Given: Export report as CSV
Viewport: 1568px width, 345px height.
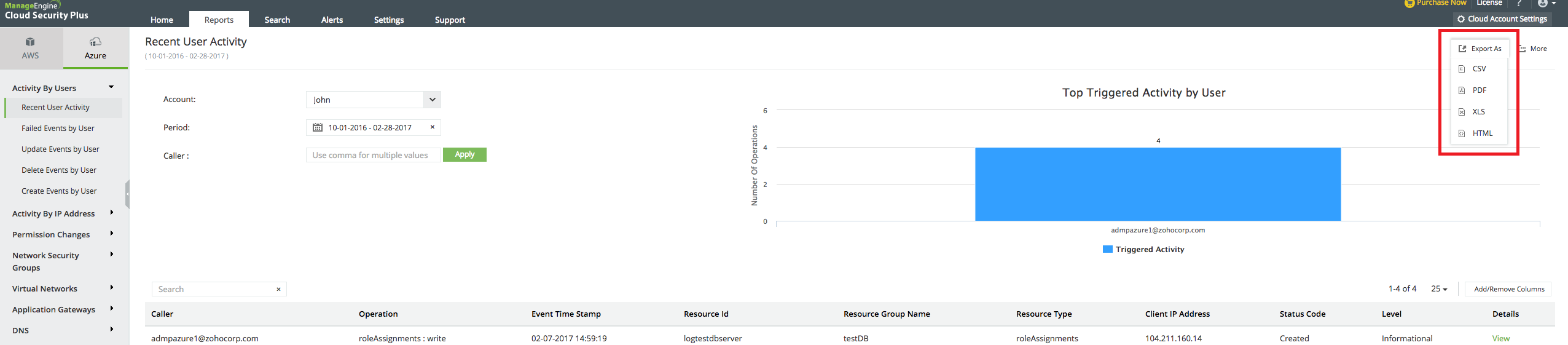Looking at the screenshot, I should (1479, 69).
